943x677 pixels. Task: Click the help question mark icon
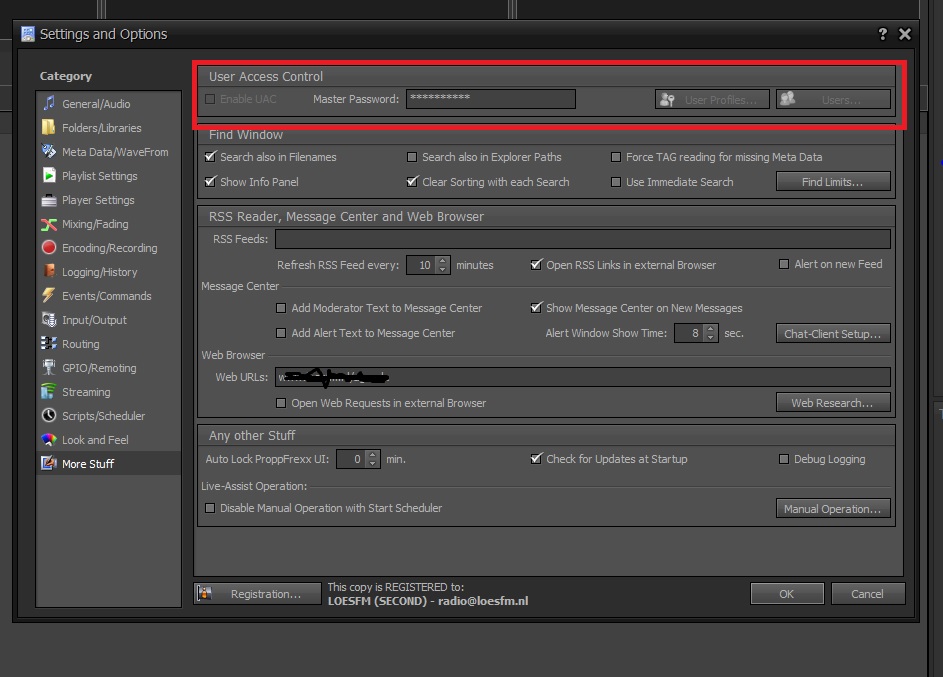[882, 34]
